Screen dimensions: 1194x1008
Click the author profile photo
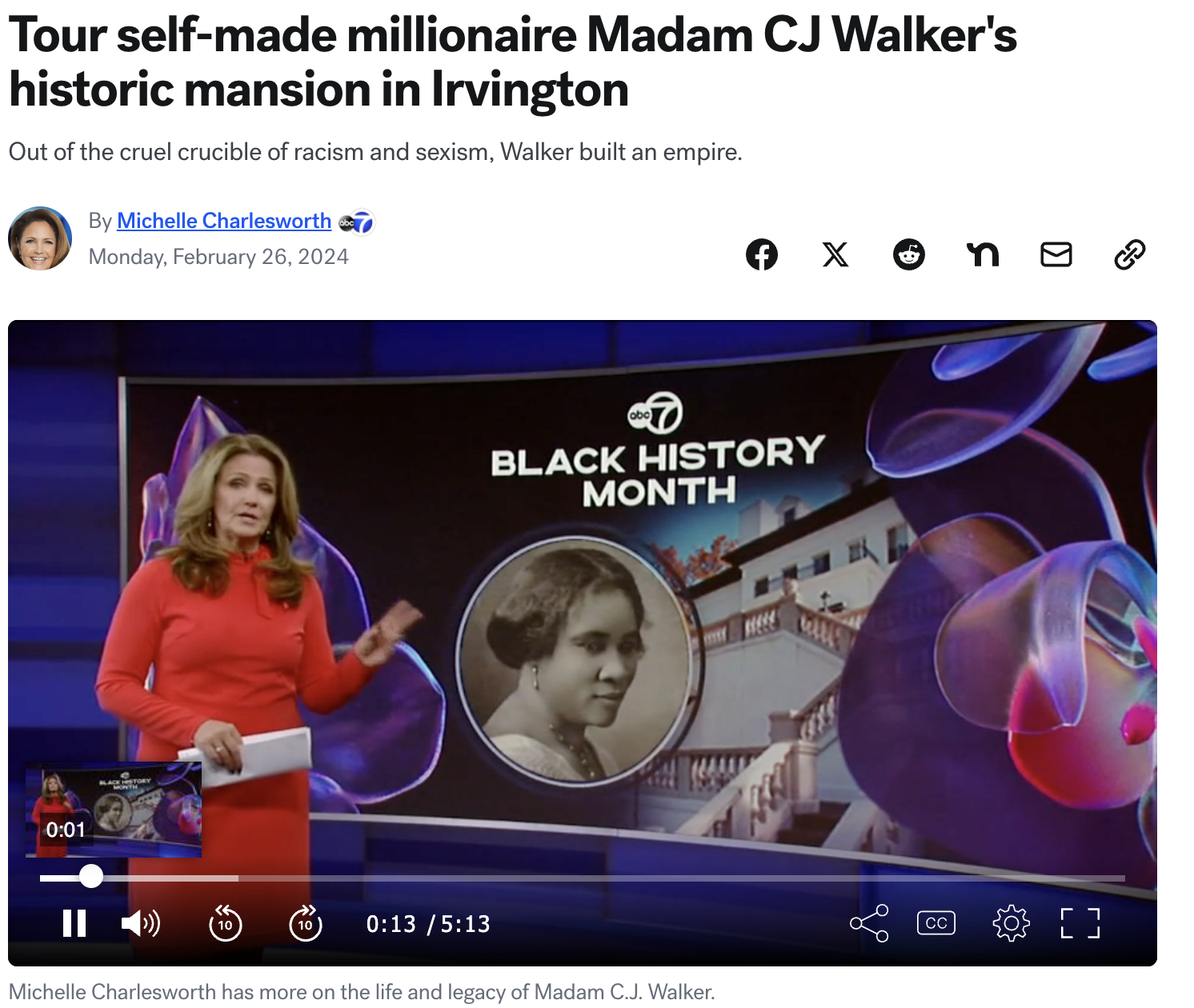(x=40, y=238)
